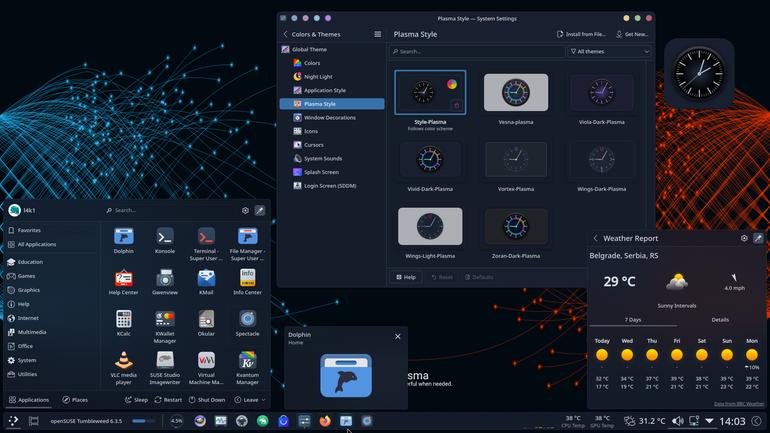770x433 pixels.
Task: Pin the application launcher open
Action: 260,210
